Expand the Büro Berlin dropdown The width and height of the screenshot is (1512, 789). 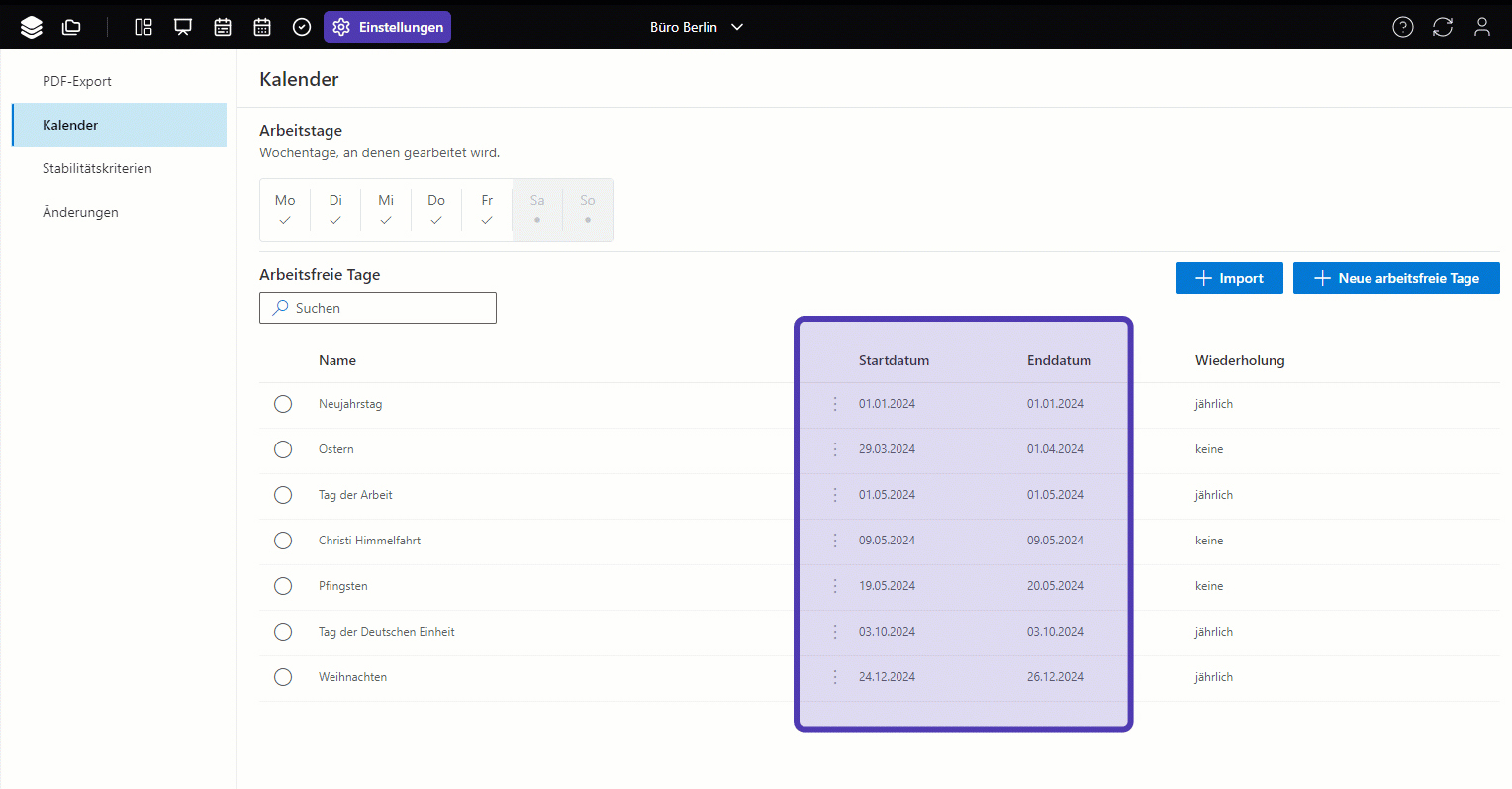pos(697,27)
